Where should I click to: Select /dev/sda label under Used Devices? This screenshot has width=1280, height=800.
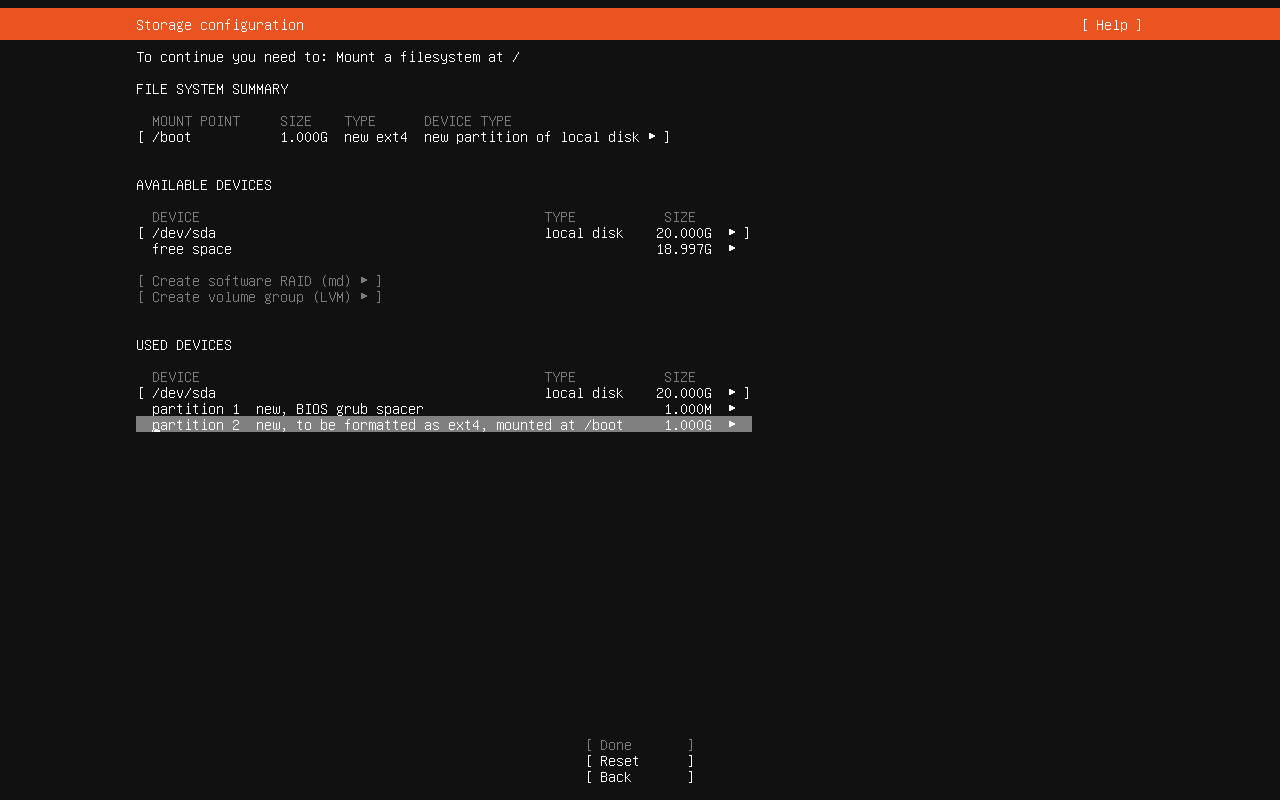tap(184, 393)
